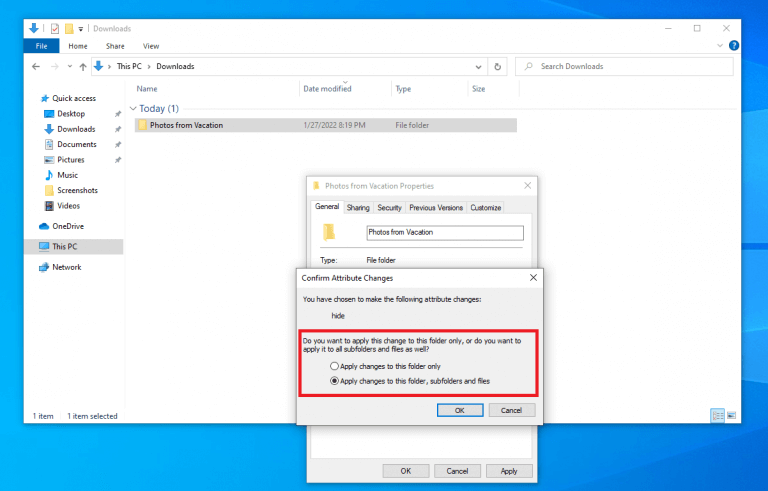Open Desktop in the navigation pane

(71, 114)
